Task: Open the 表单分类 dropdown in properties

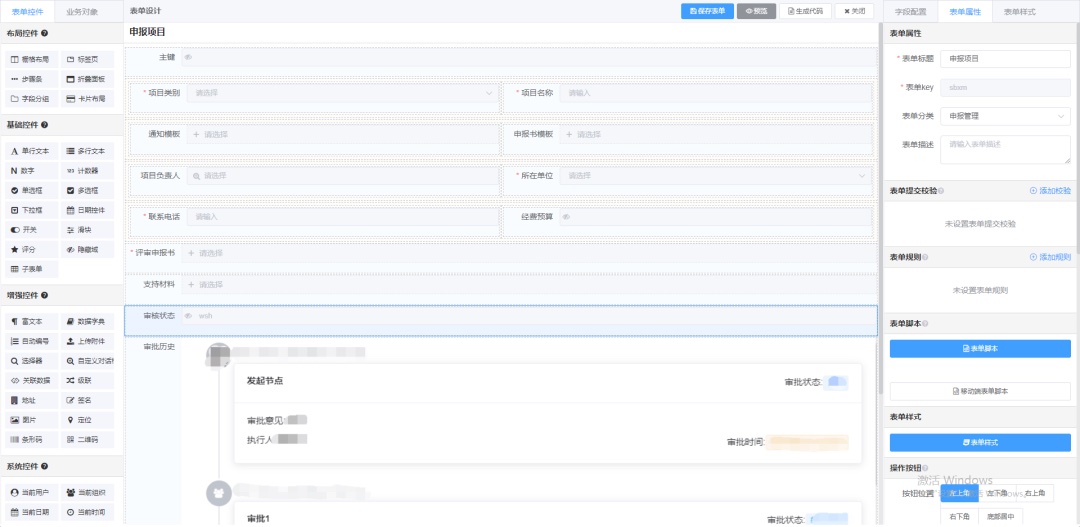Action: 1005,116
